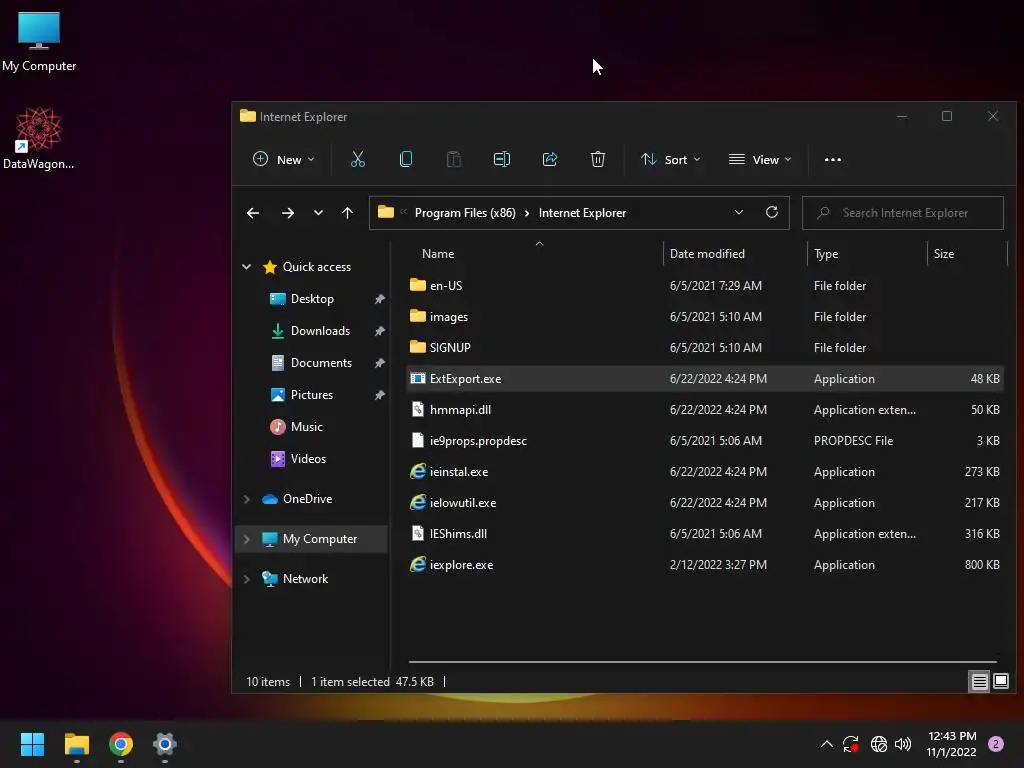This screenshot has width=1024, height=768.
Task: Click the sync status tray icon
Action: point(850,744)
